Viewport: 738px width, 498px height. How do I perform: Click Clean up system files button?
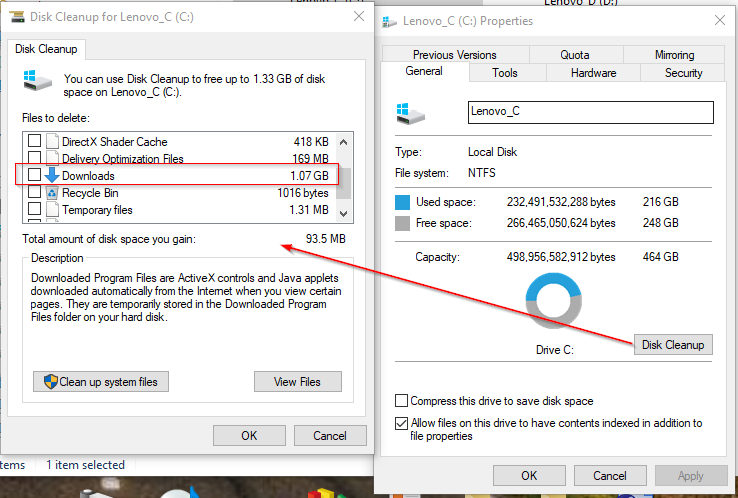tap(101, 382)
